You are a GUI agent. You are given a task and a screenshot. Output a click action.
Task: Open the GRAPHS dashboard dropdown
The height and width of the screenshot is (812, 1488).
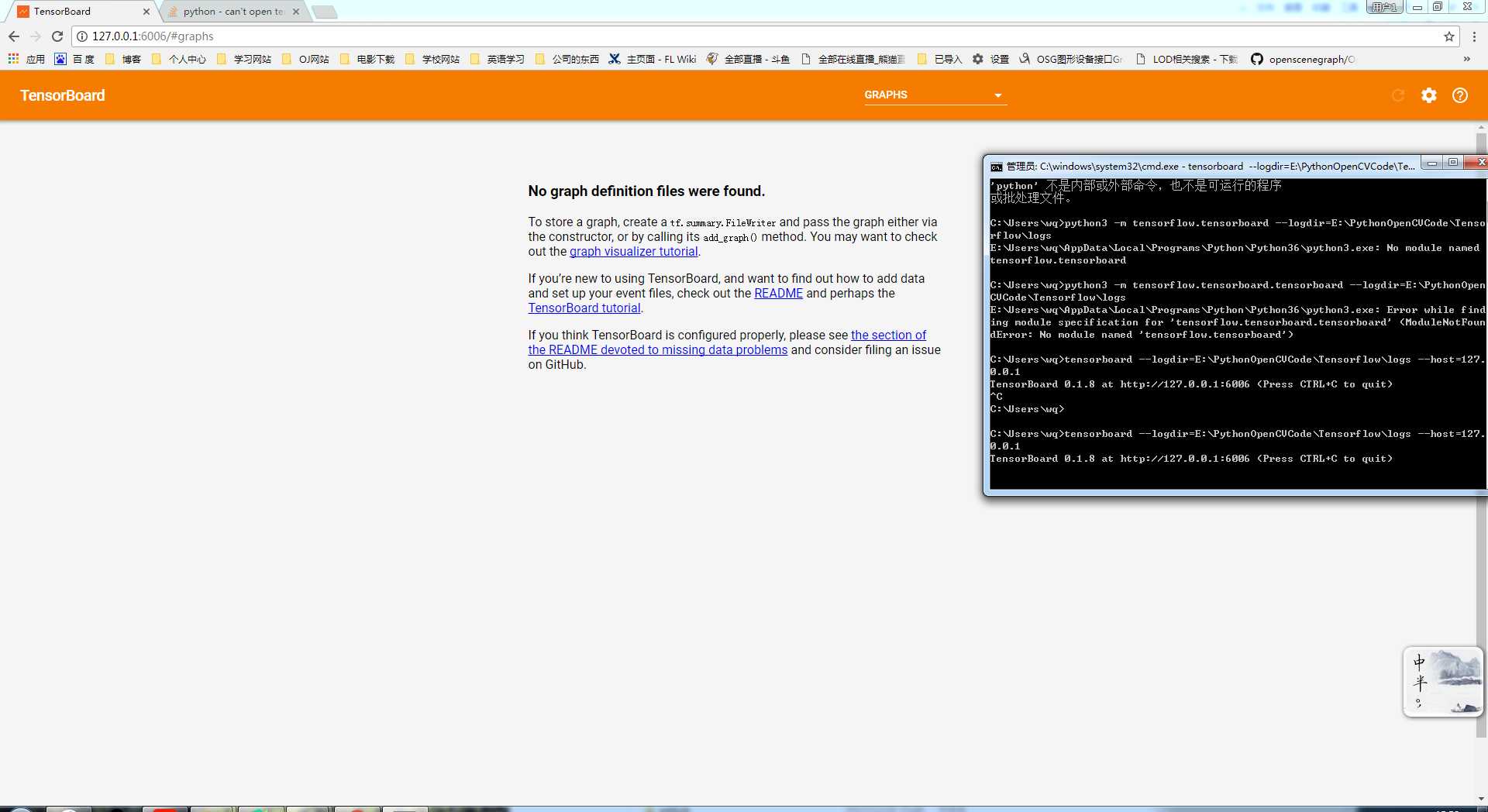(x=935, y=95)
